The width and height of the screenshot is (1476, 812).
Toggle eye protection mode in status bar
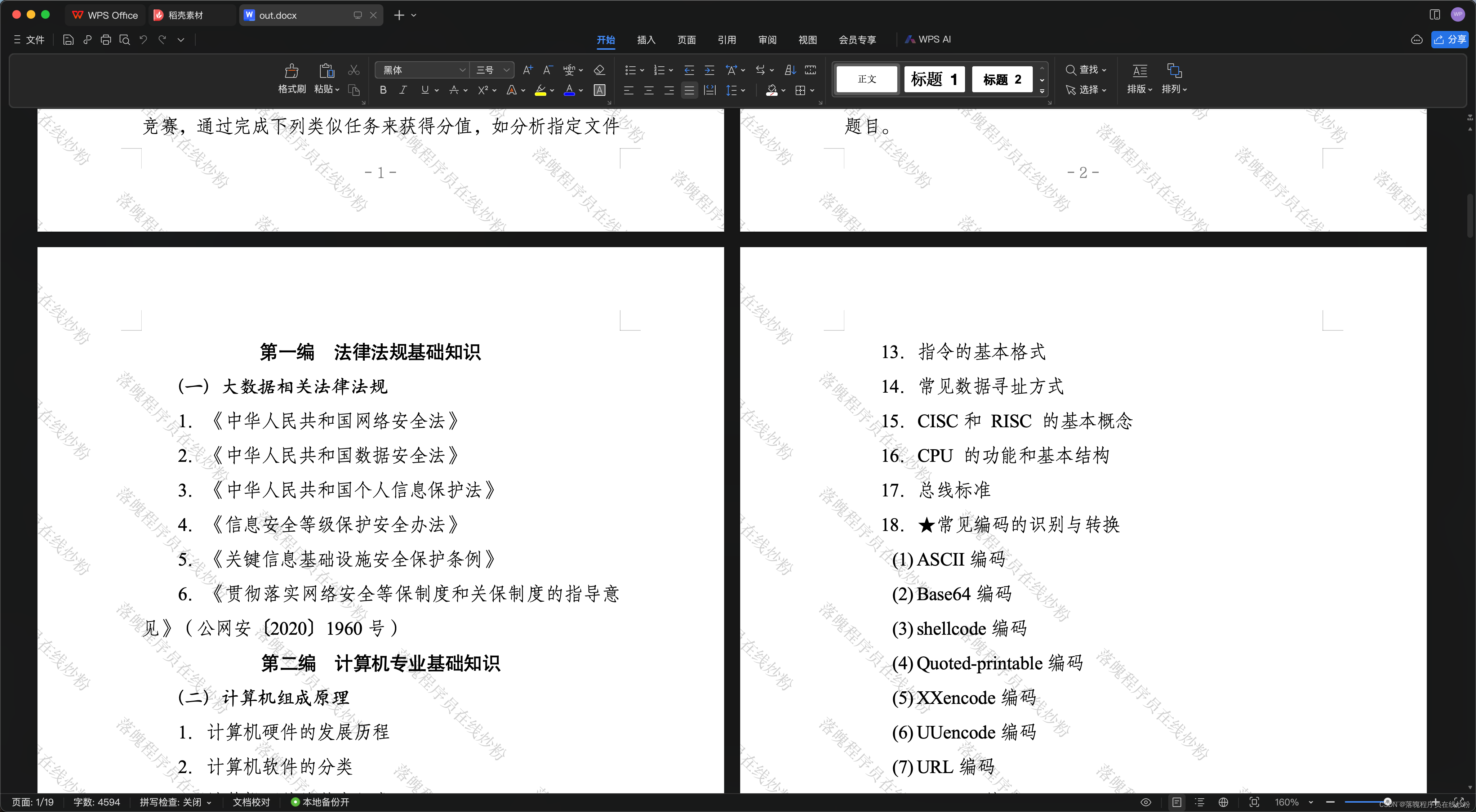(1146, 802)
